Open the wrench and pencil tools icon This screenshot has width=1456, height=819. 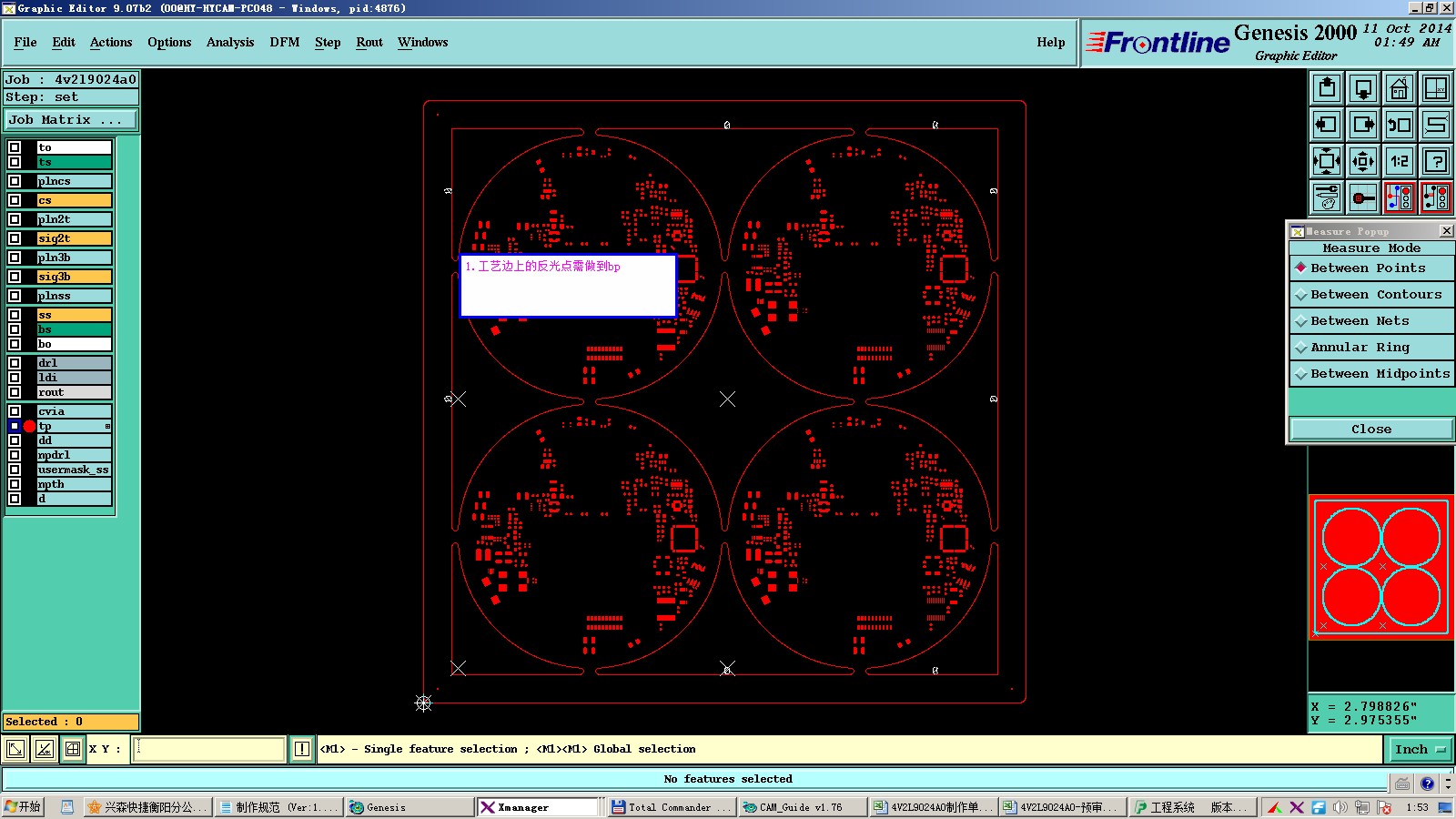(1327, 197)
